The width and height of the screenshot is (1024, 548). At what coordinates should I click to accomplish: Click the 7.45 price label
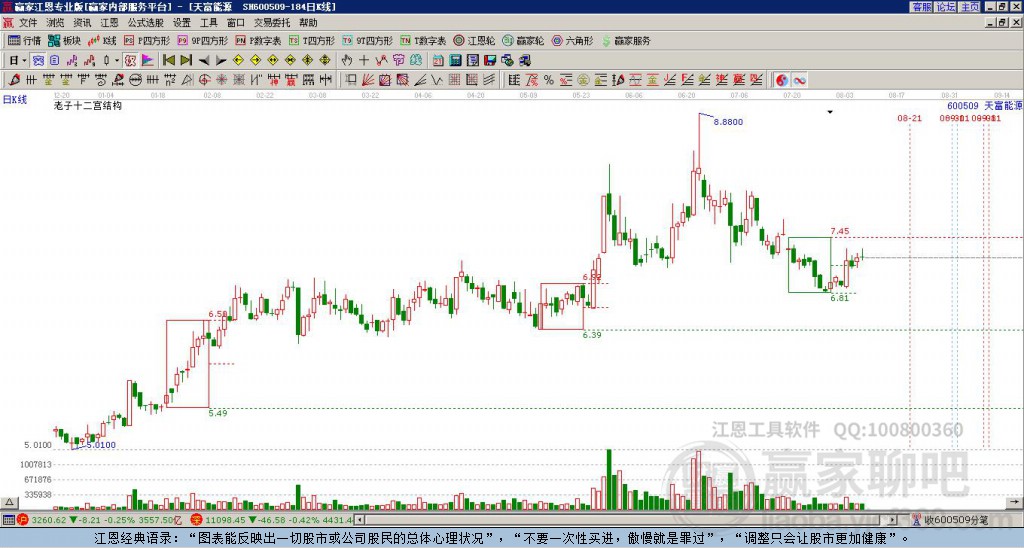pos(840,231)
